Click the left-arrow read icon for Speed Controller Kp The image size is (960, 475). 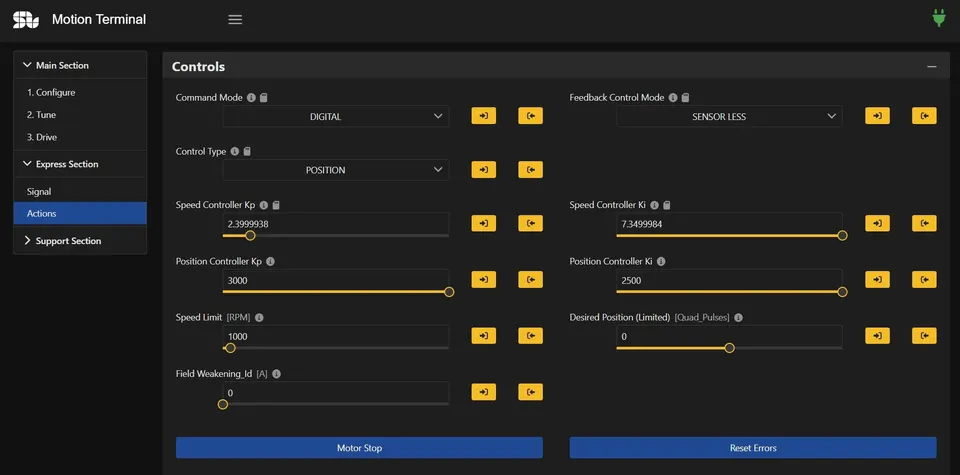pyautogui.click(x=530, y=223)
